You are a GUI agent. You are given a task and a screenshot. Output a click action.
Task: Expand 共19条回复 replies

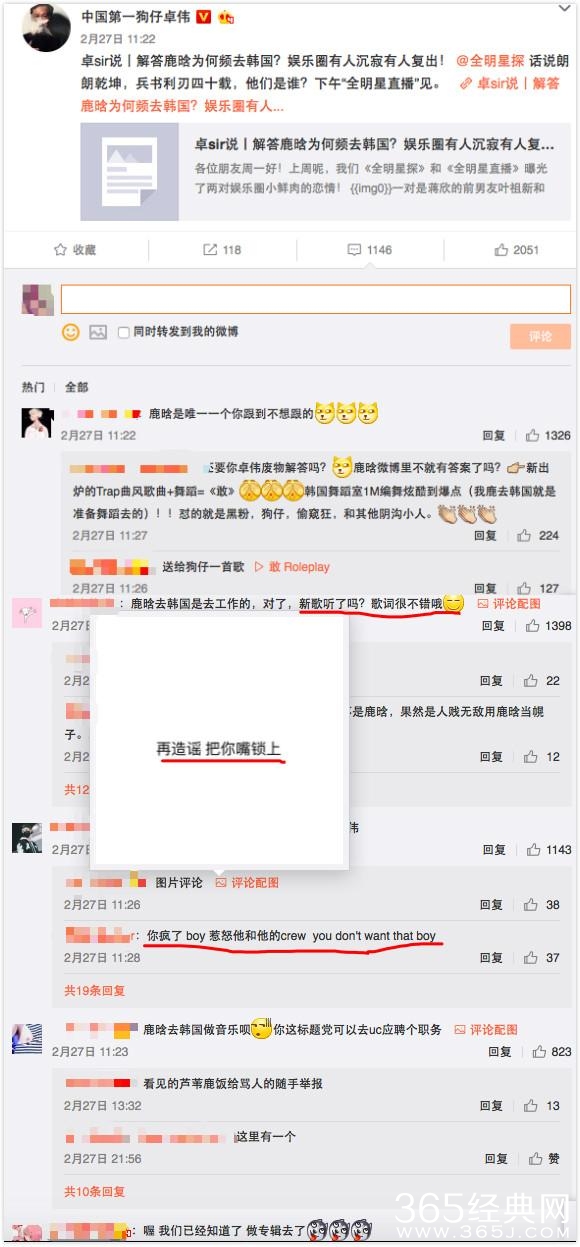point(95,991)
